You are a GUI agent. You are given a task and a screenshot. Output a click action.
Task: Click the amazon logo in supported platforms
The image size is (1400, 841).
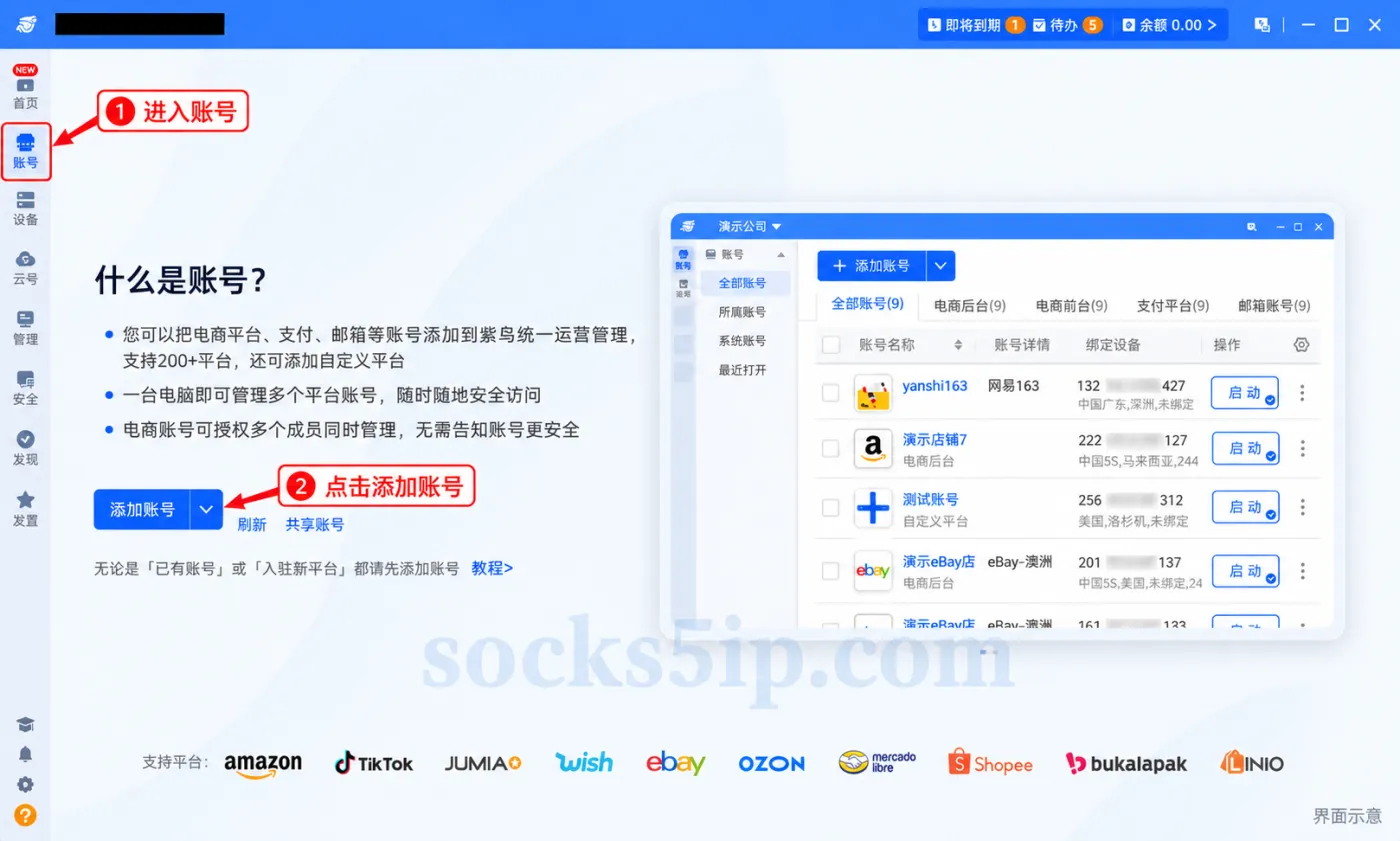pyautogui.click(x=263, y=764)
